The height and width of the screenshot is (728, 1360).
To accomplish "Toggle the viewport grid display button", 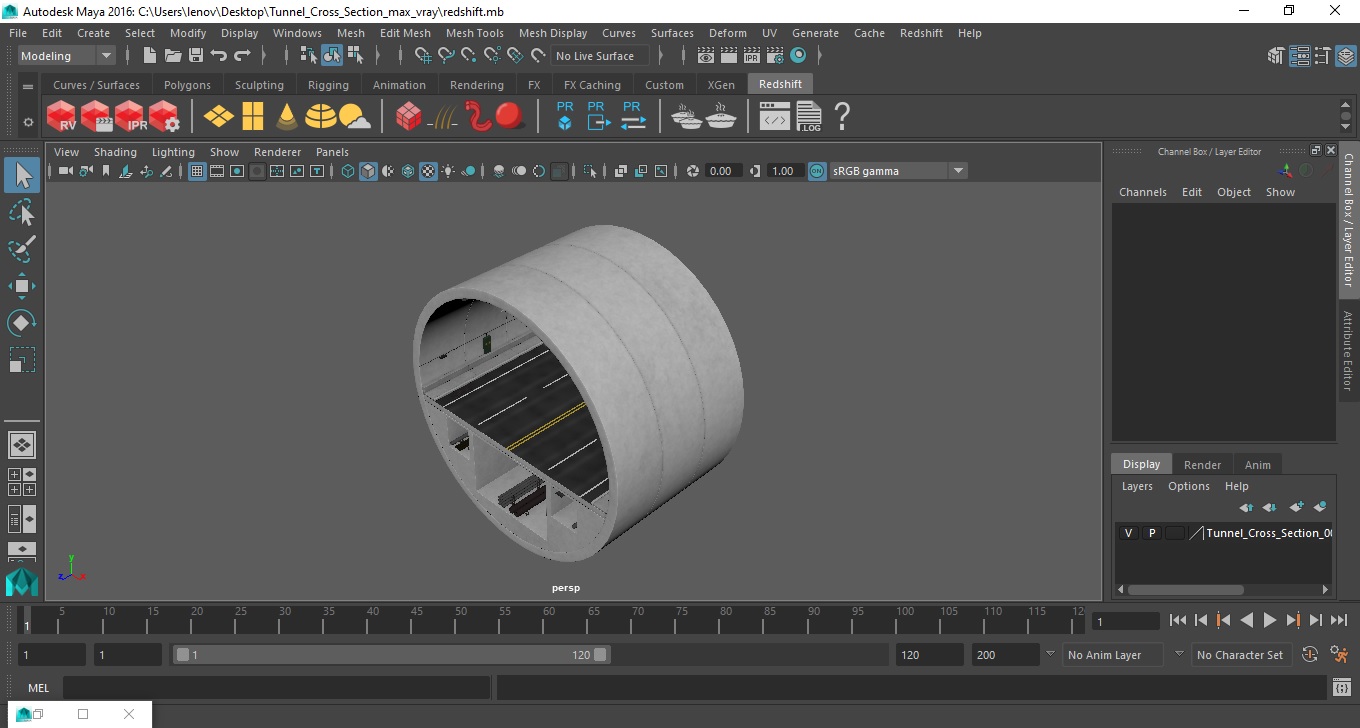I will tap(197, 171).
